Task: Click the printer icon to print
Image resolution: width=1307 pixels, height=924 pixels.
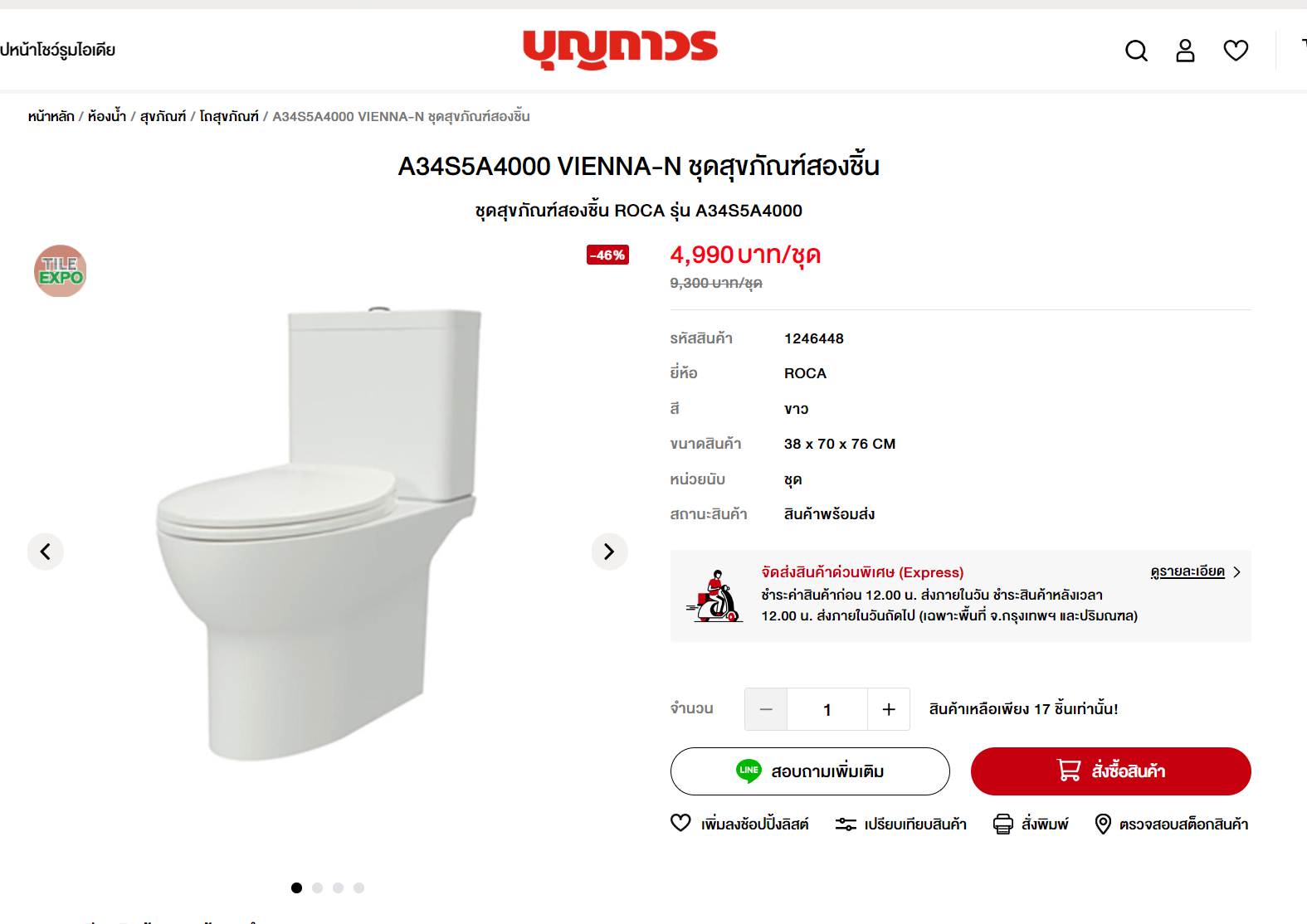Action: pos(1003,824)
